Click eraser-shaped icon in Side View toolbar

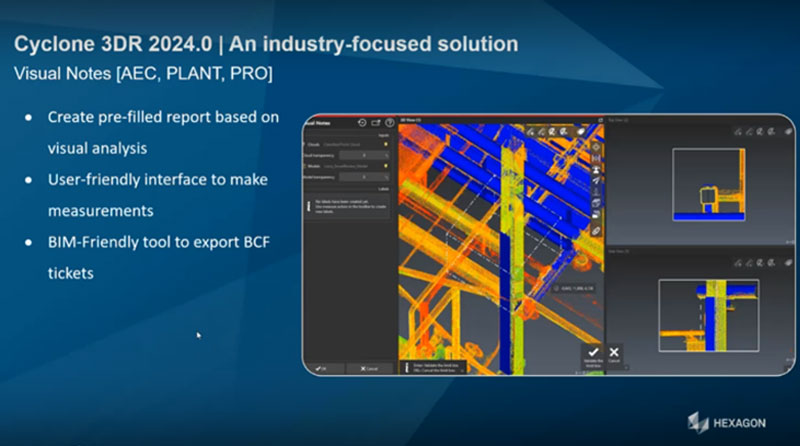pos(788,263)
